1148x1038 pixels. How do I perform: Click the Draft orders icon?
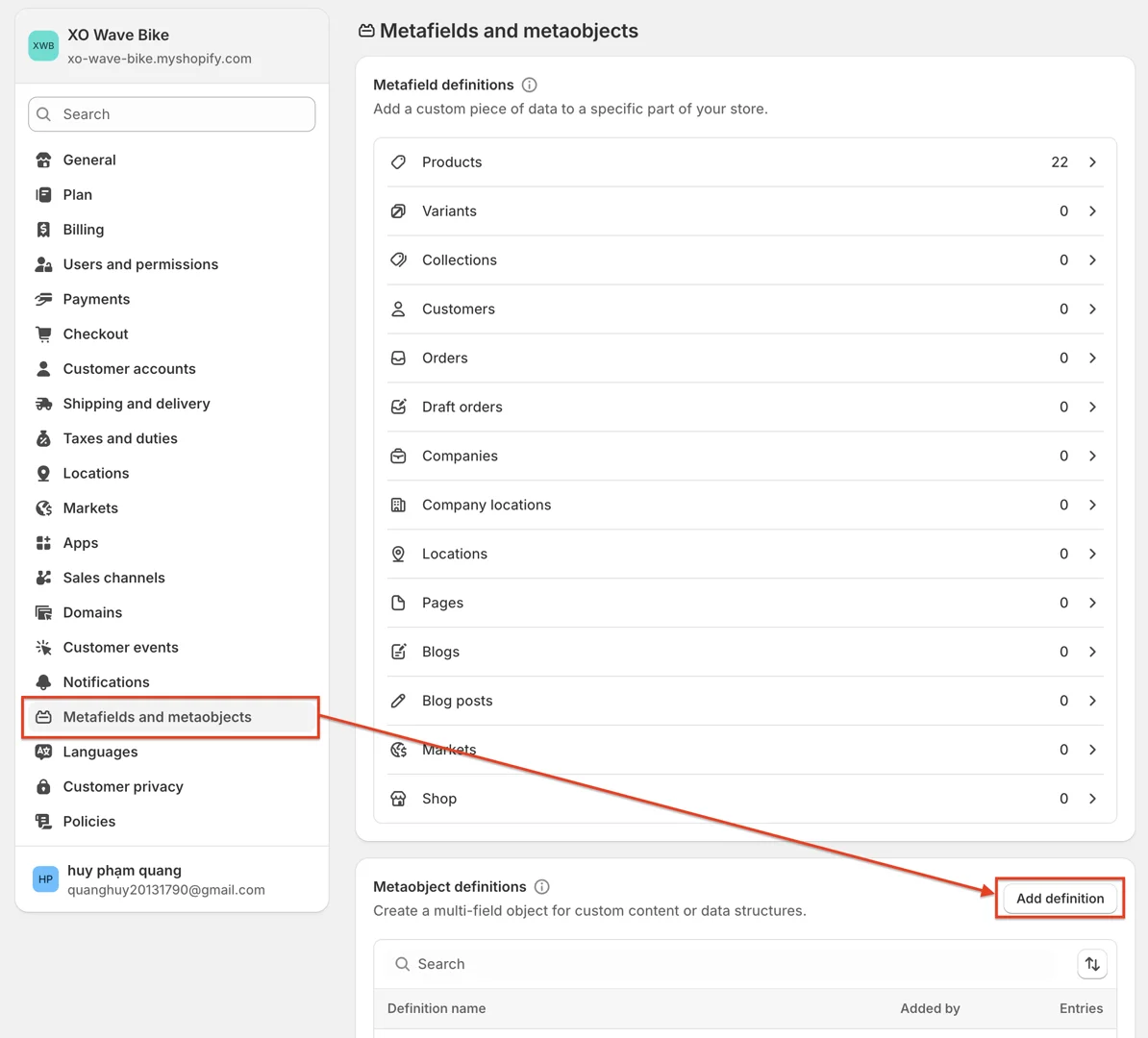pyautogui.click(x=398, y=407)
